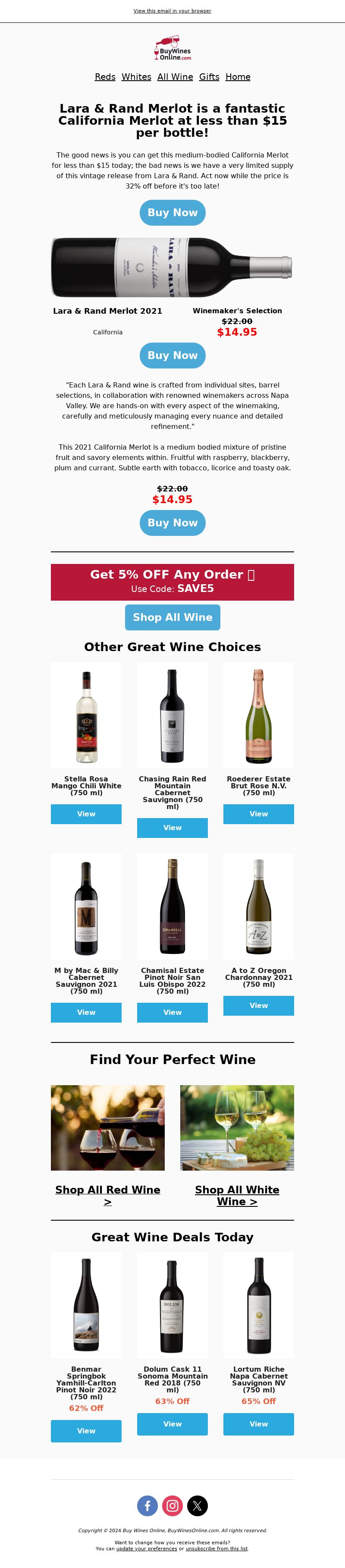This screenshot has width=345, height=1568.
Task: Open View this email in your browser
Action: (x=172, y=11)
